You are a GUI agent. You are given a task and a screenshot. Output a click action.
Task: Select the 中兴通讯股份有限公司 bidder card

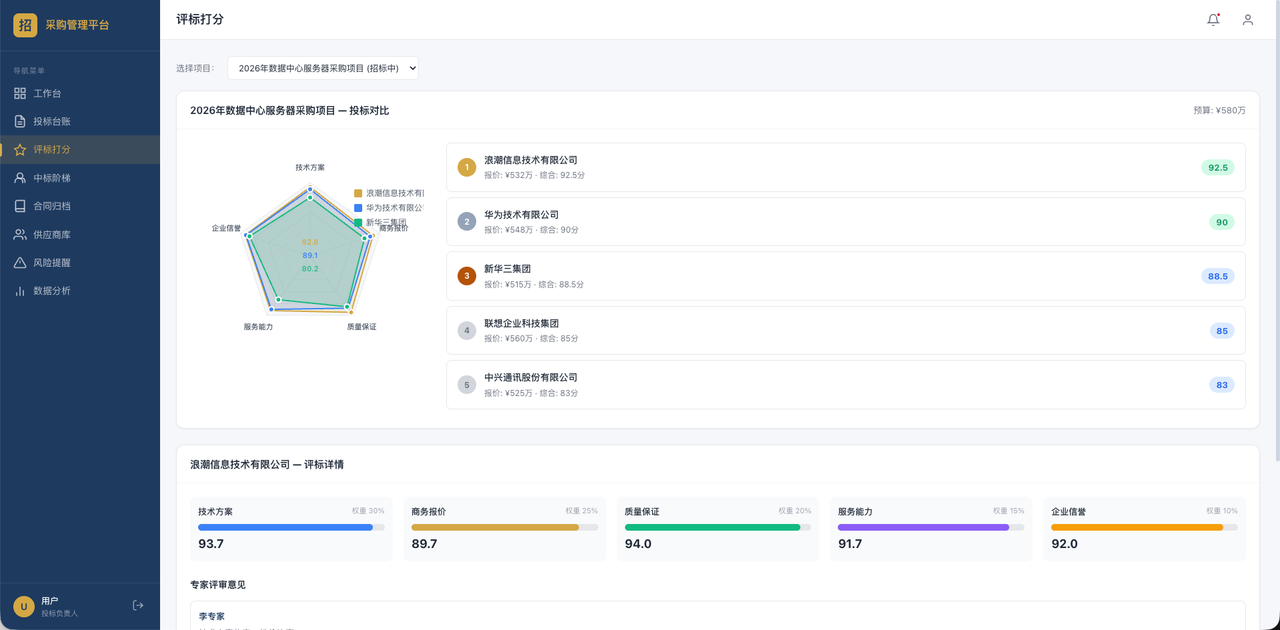846,385
